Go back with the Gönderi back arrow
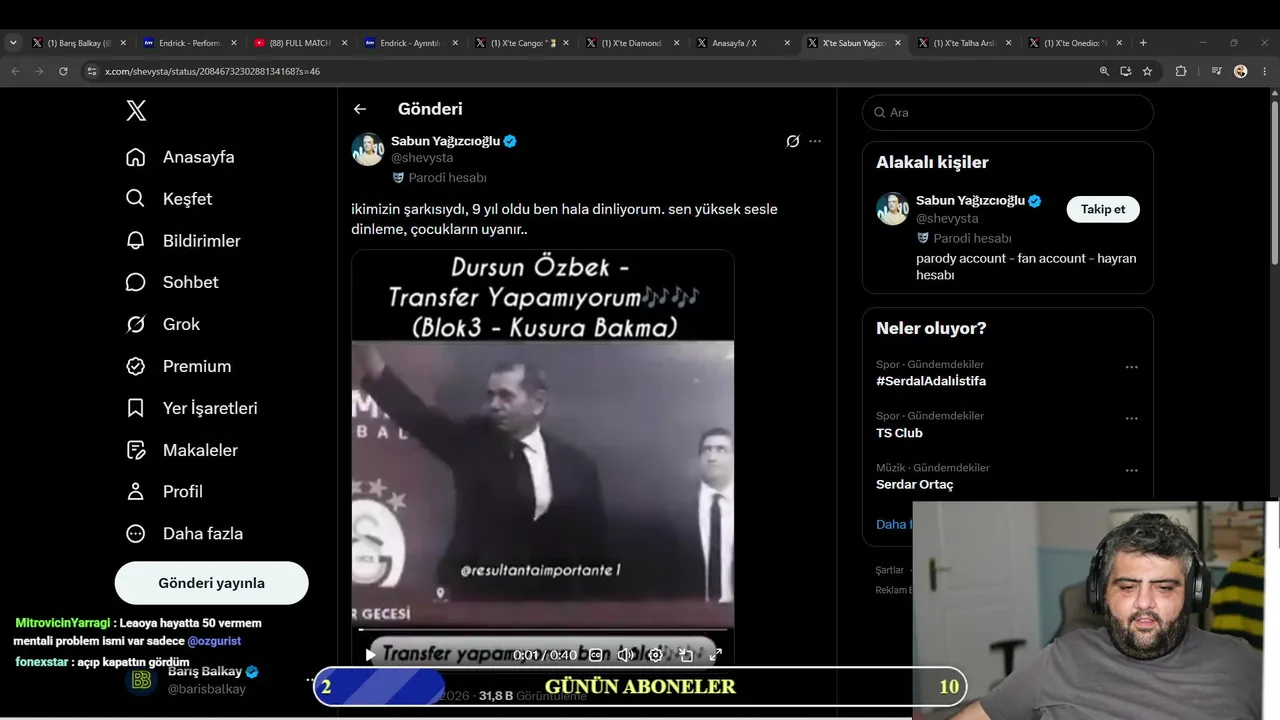The width and height of the screenshot is (1280, 720). click(360, 109)
